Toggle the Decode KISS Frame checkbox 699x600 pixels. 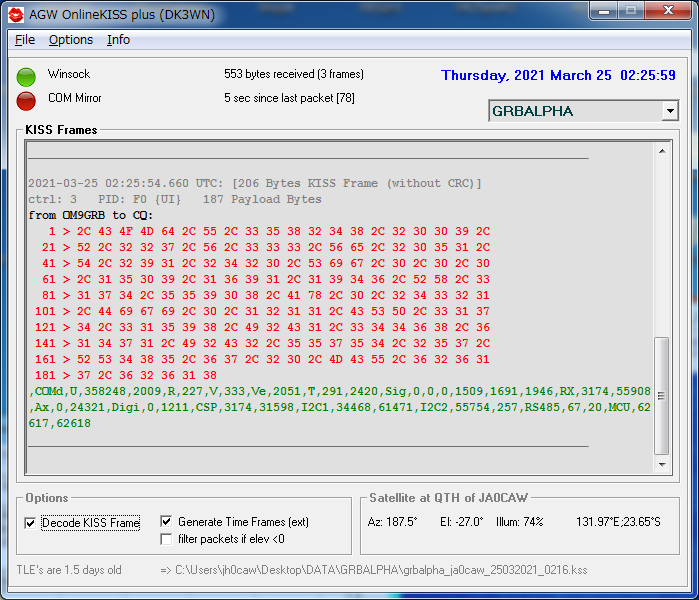tap(30, 523)
